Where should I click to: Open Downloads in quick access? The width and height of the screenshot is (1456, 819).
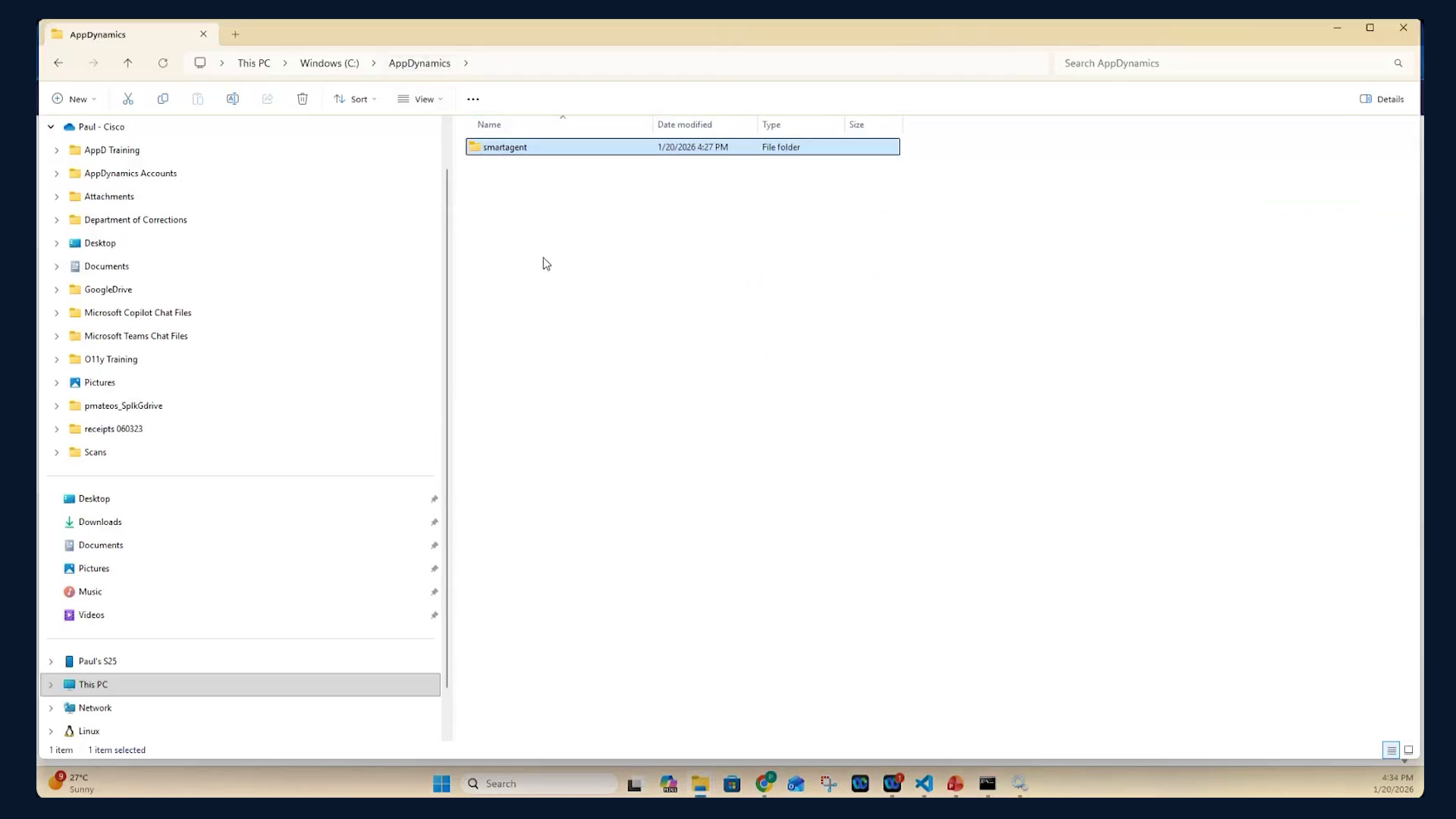click(x=99, y=522)
